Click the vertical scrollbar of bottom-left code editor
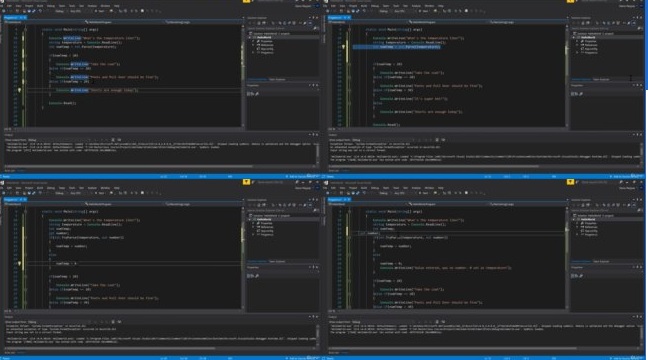Image resolution: width=648 pixels, height=360 pixels. pos(243,258)
